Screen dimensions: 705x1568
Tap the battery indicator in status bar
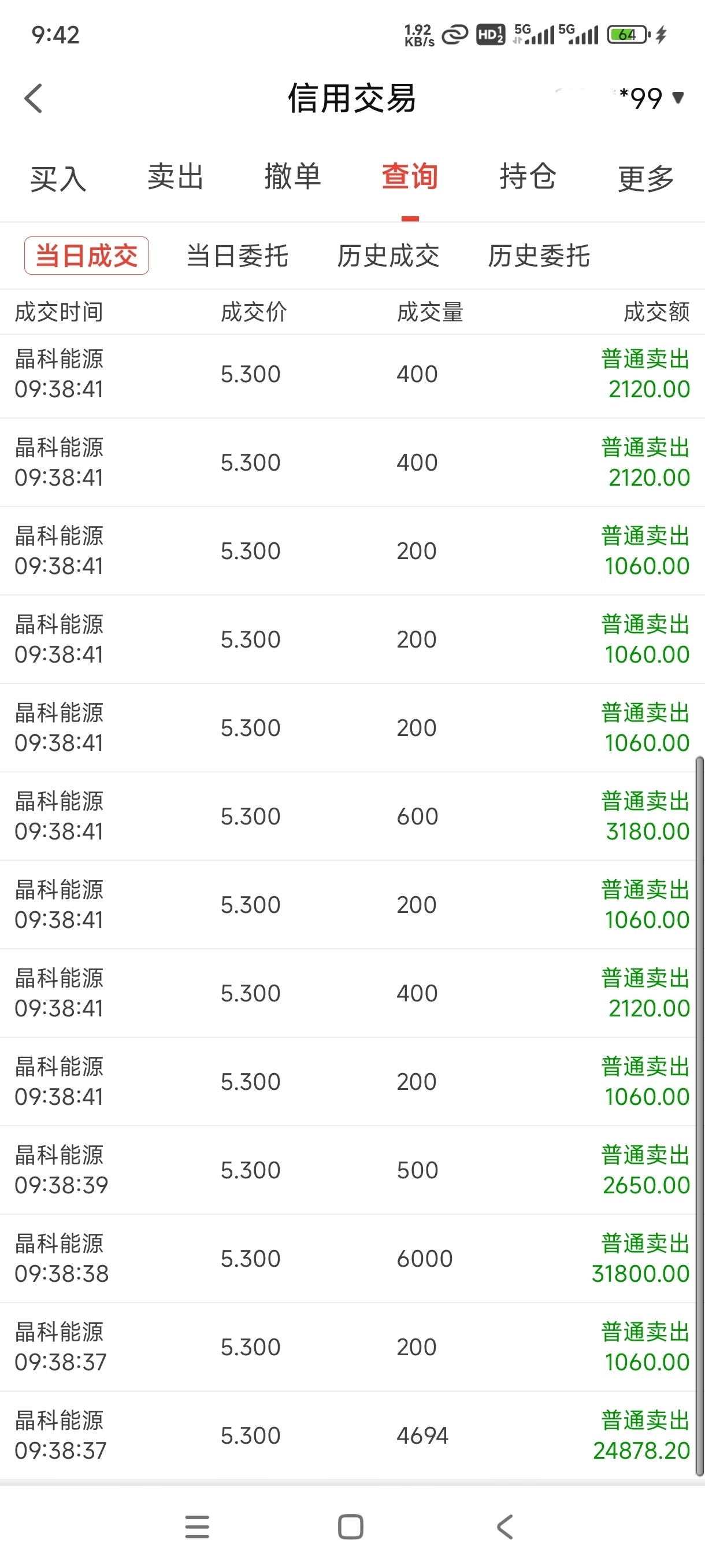pyautogui.click(x=629, y=35)
